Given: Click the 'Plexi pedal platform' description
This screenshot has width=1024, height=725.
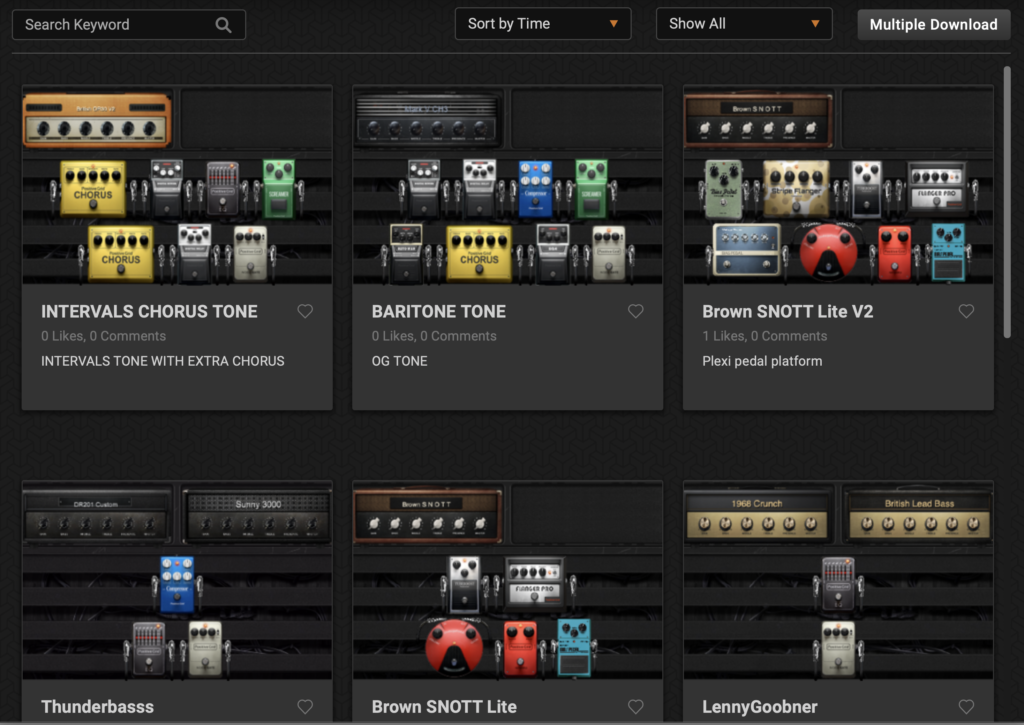Looking at the screenshot, I should pyautogui.click(x=762, y=361).
